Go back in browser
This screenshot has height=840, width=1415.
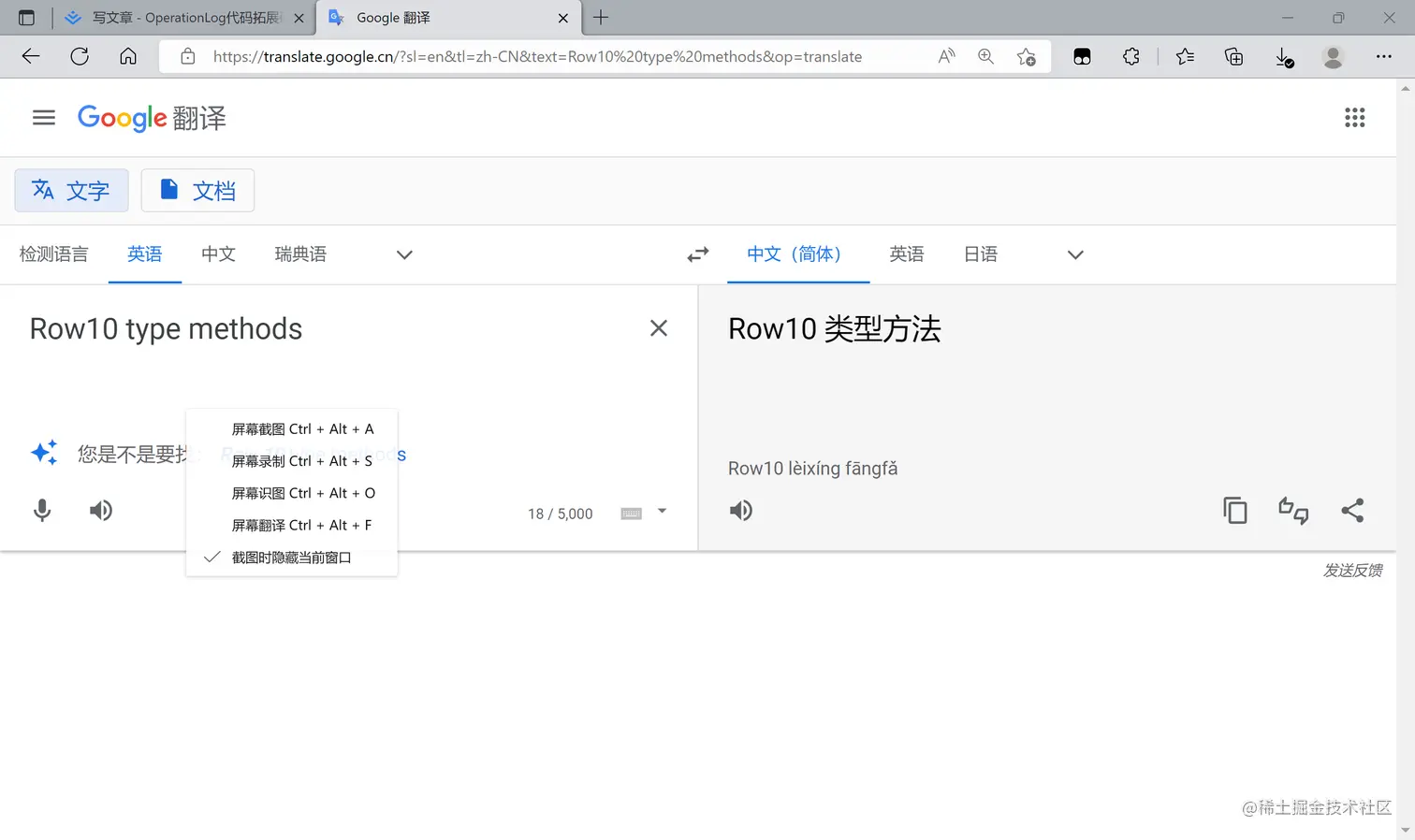[x=31, y=56]
